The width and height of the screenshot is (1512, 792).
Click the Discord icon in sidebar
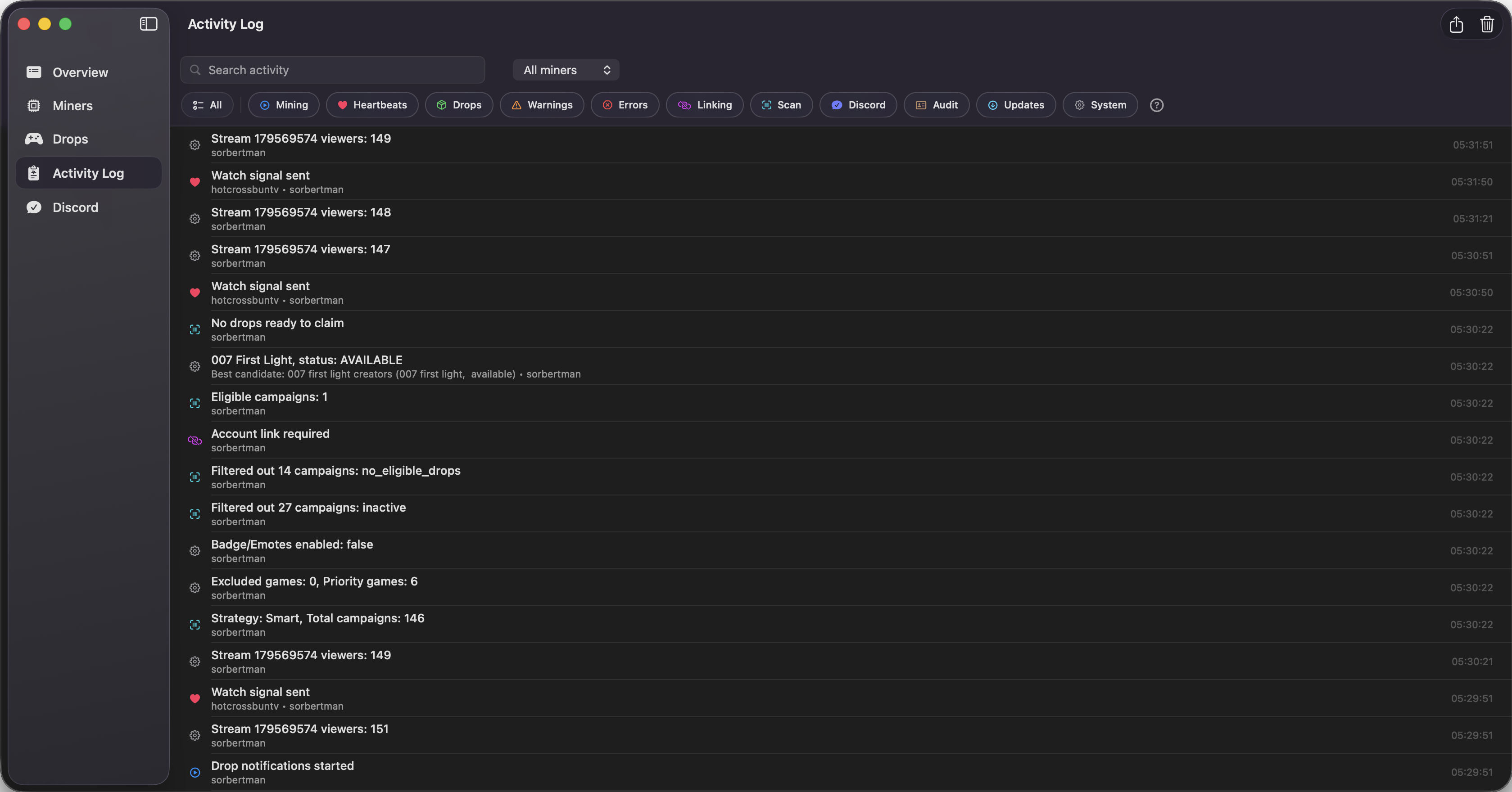34,207
